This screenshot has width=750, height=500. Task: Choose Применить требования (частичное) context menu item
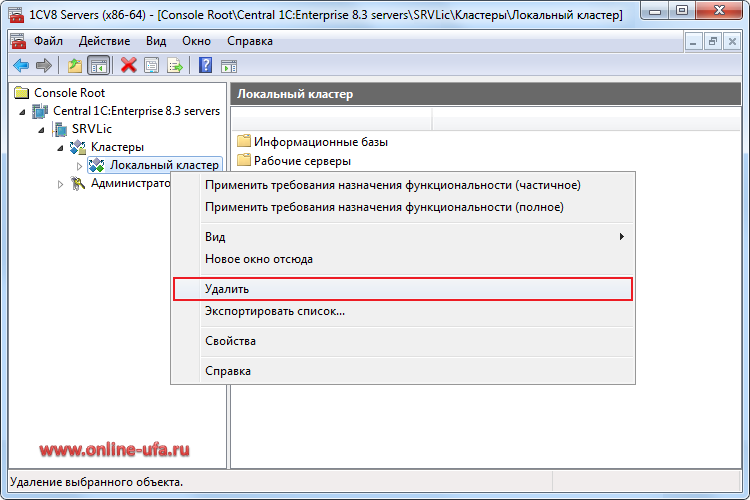pyautogui.click(x=403, y=185)
